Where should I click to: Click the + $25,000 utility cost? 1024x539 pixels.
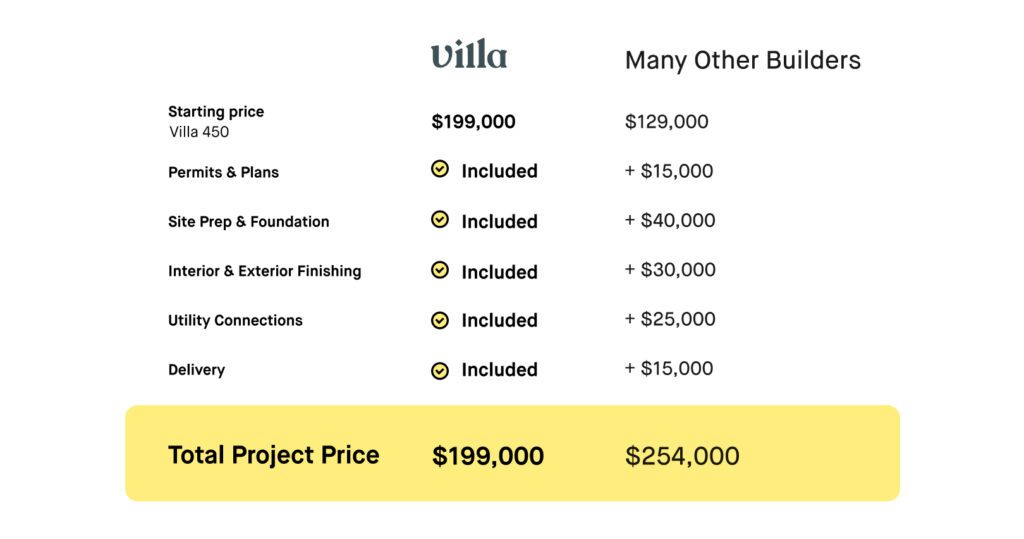point(670,319)
